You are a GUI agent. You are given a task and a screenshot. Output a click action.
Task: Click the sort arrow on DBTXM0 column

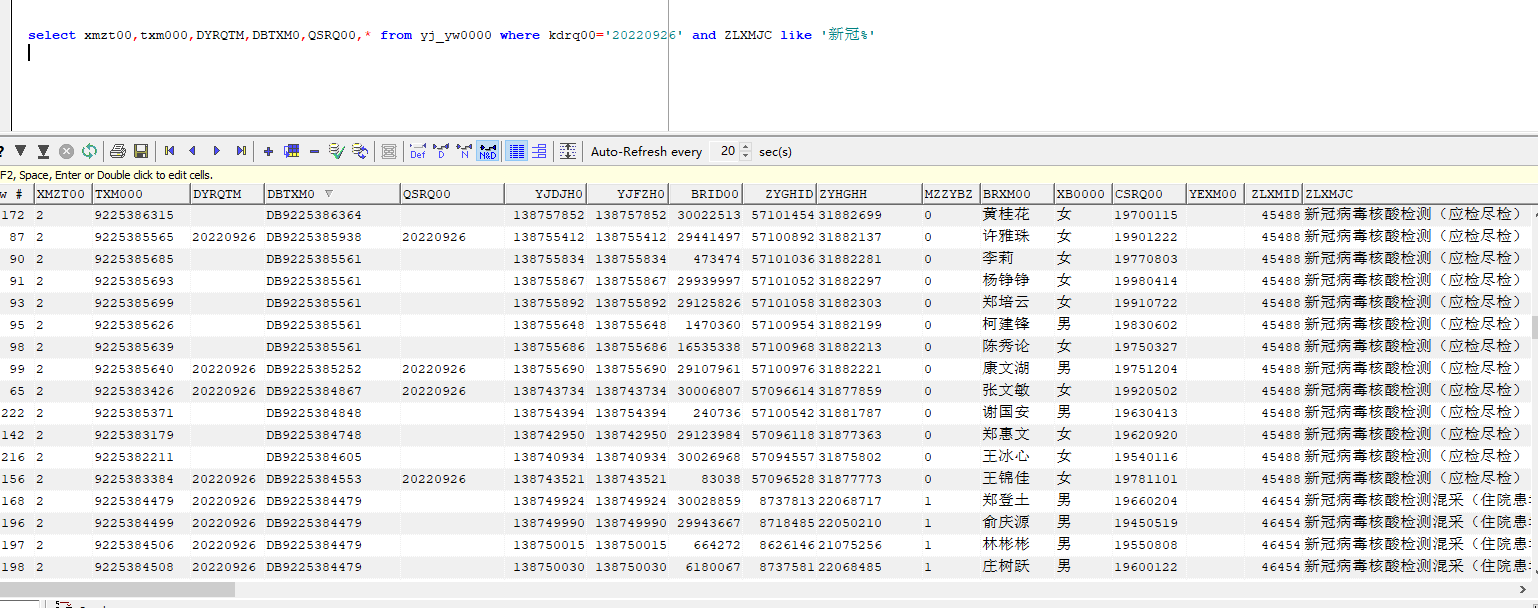[329, 194]
